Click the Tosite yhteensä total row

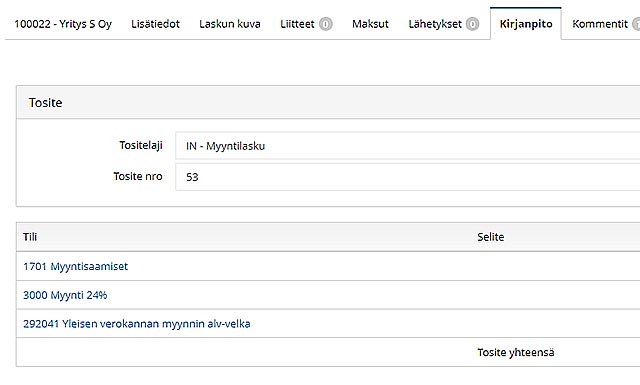pos(328,352)
